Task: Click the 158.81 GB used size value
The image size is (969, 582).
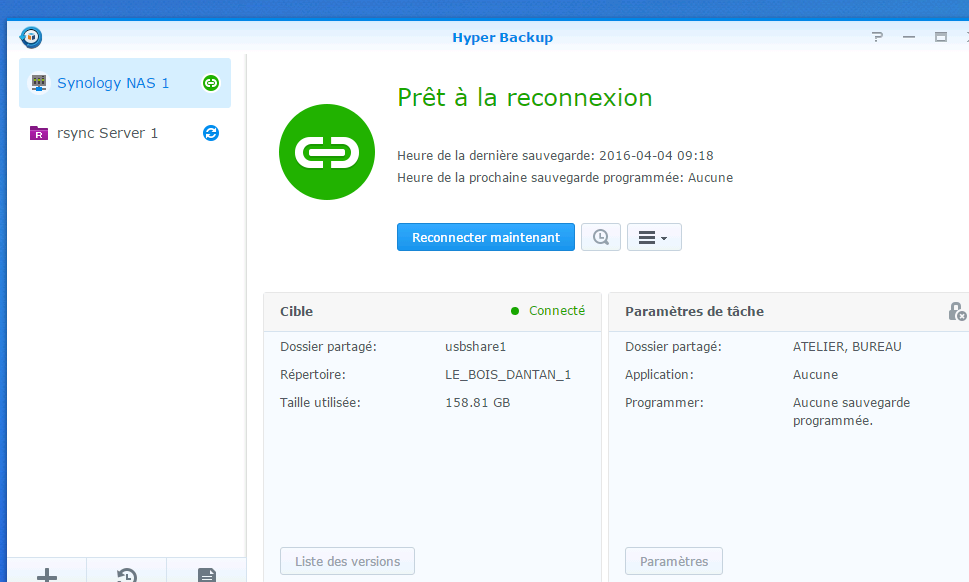Action: coord(478,402)
